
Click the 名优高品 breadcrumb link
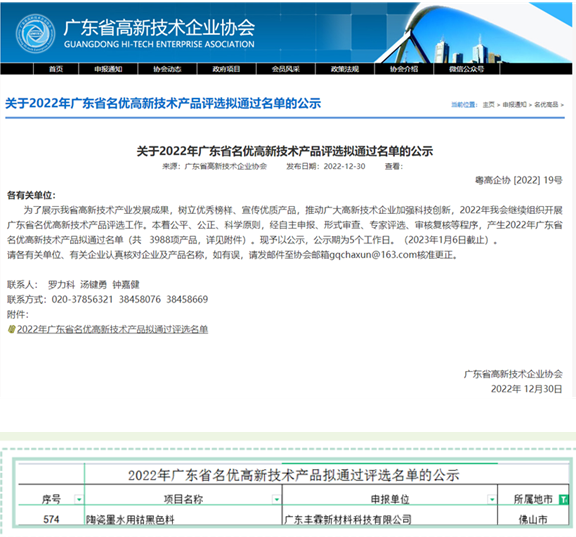click(x=546, y=105)
